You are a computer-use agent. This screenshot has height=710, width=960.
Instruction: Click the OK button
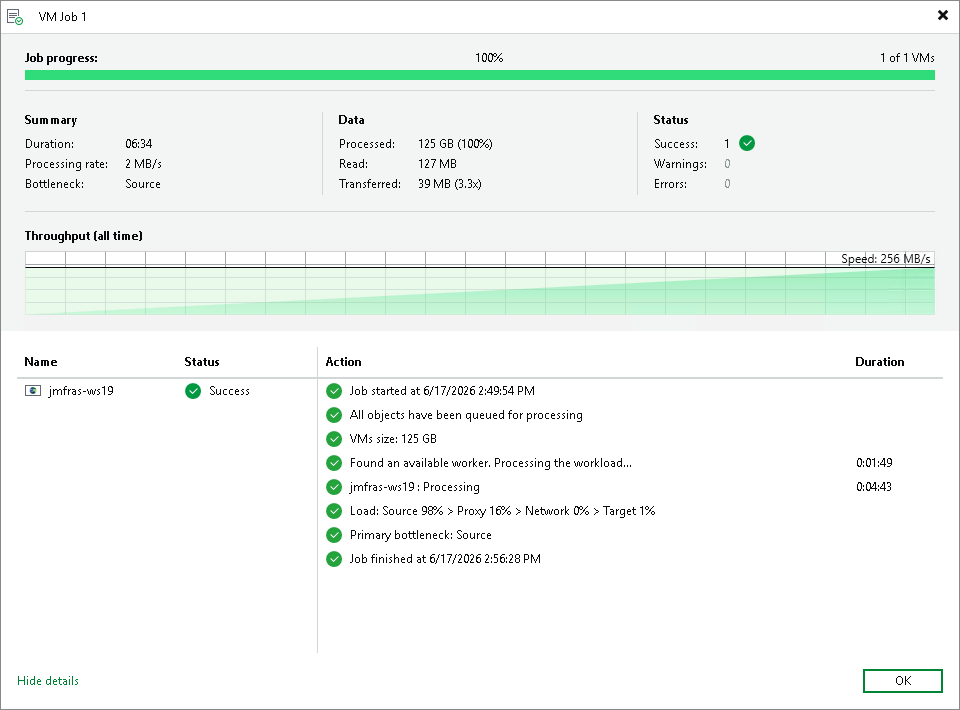[x=902, y=681]
